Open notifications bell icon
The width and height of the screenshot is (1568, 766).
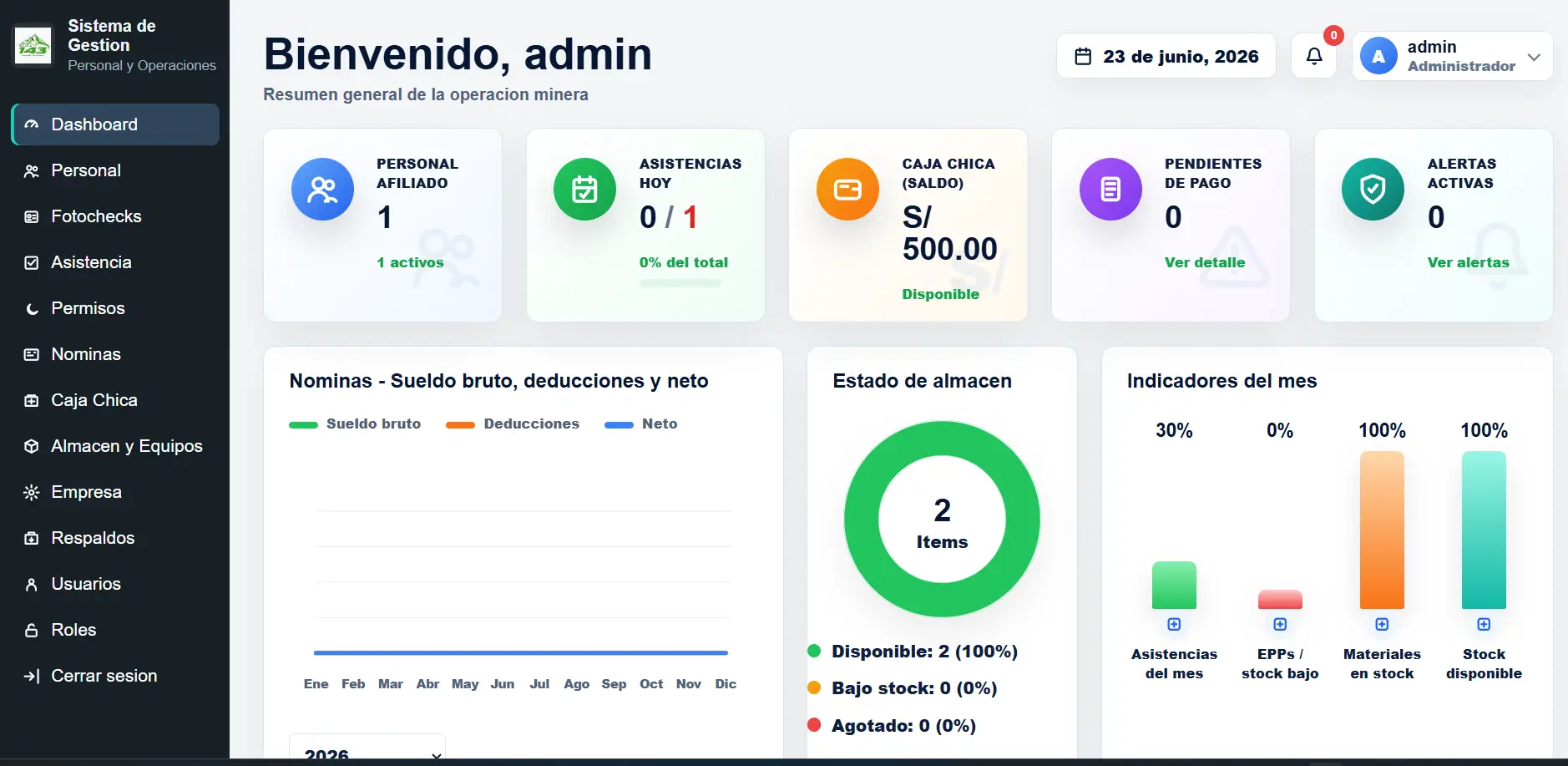coord(1314,56)
